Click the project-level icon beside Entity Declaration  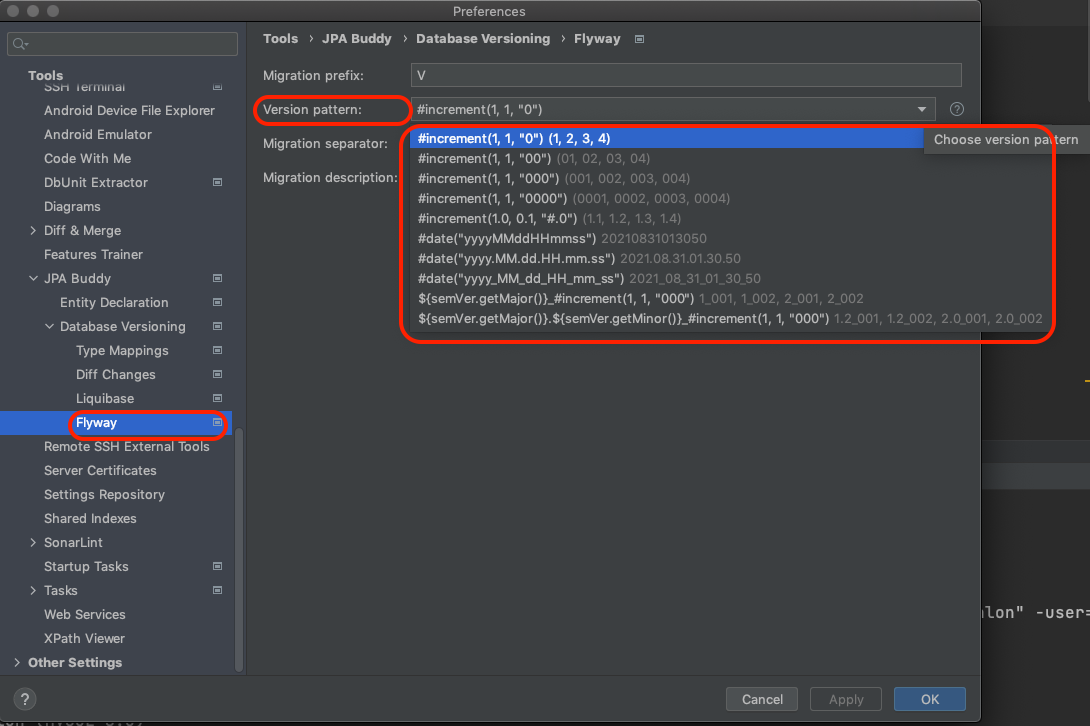click(x=218, y=302)
